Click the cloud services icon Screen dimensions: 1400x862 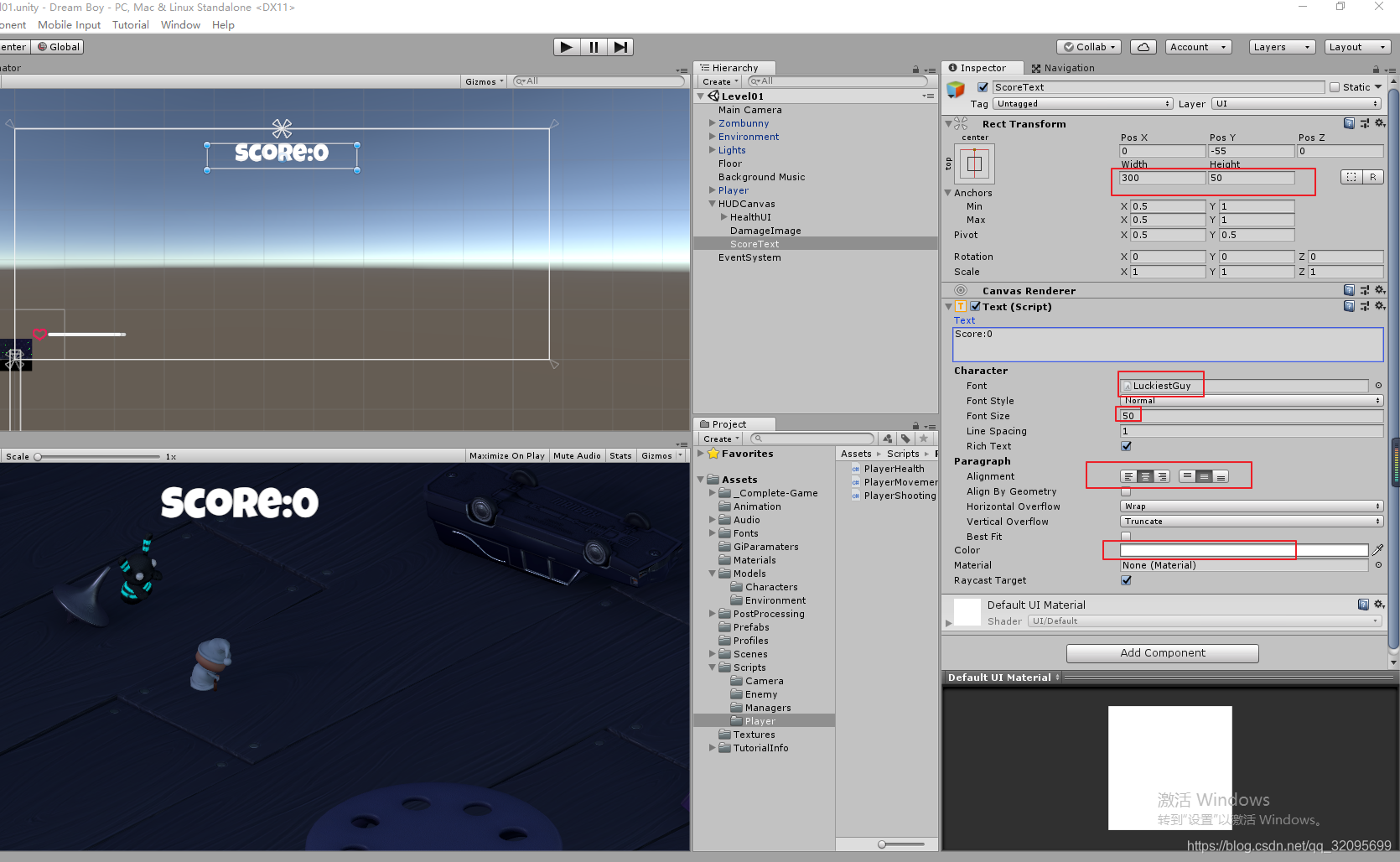(x=1143, y=47)
